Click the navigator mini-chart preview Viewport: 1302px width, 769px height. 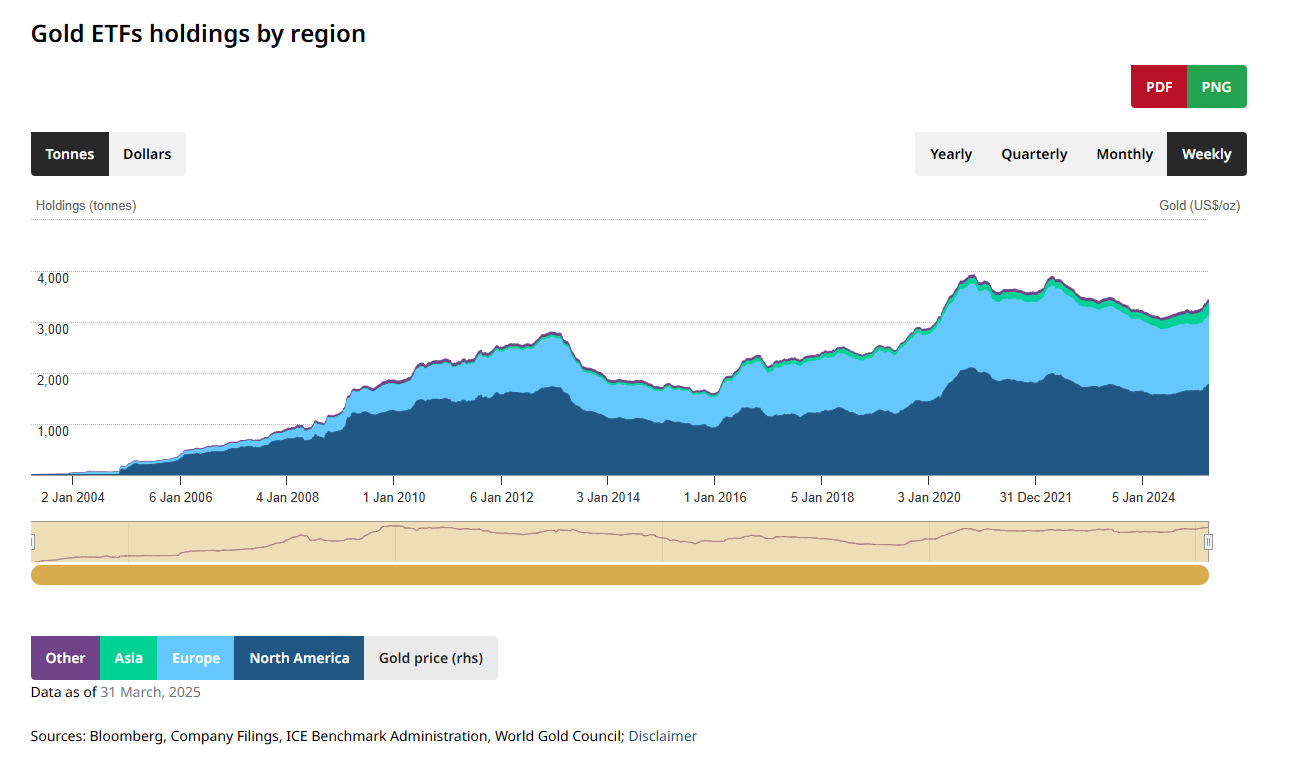click(620, 541)
